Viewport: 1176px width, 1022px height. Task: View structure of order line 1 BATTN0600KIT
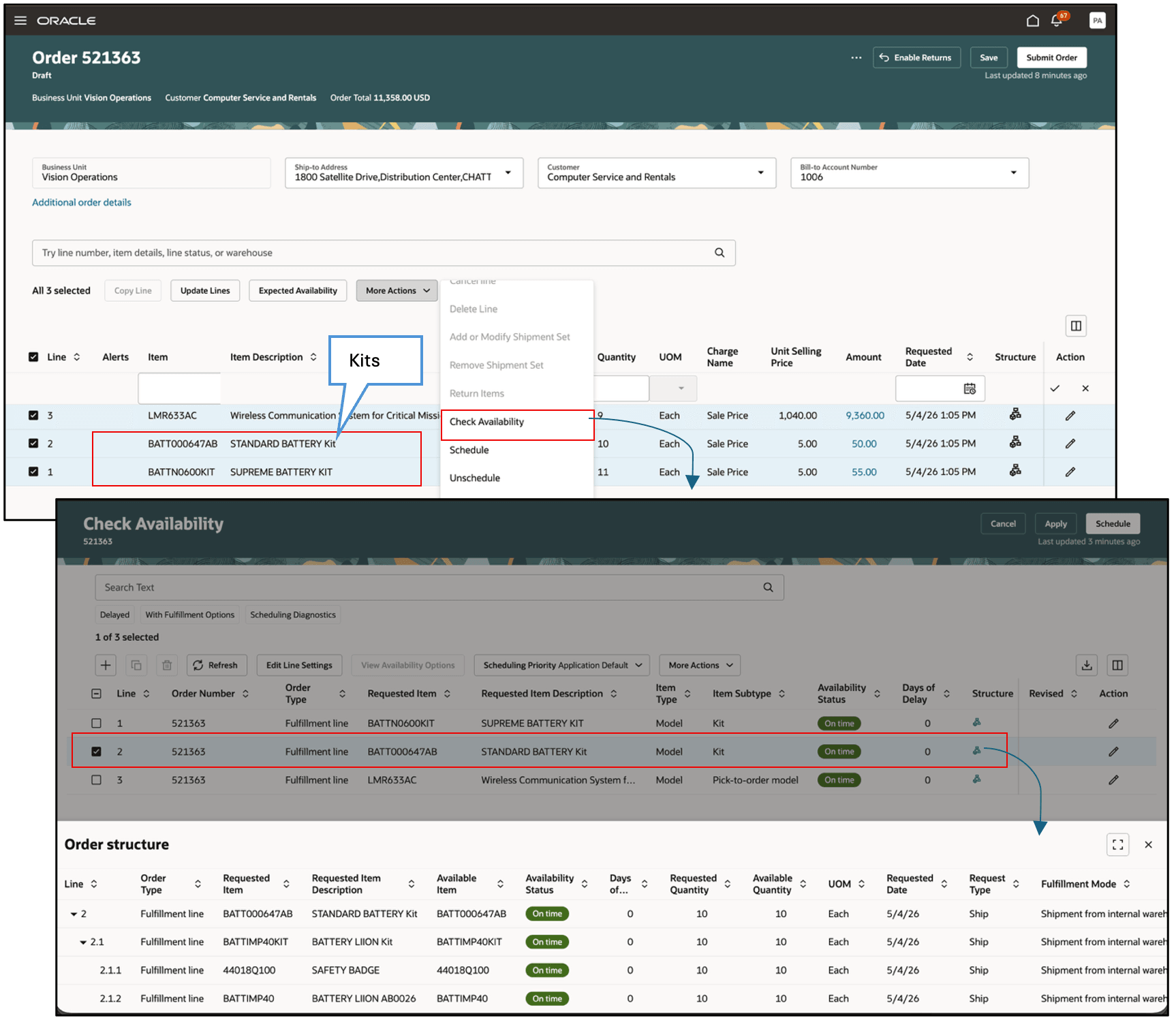click(x=1015, y=470)
